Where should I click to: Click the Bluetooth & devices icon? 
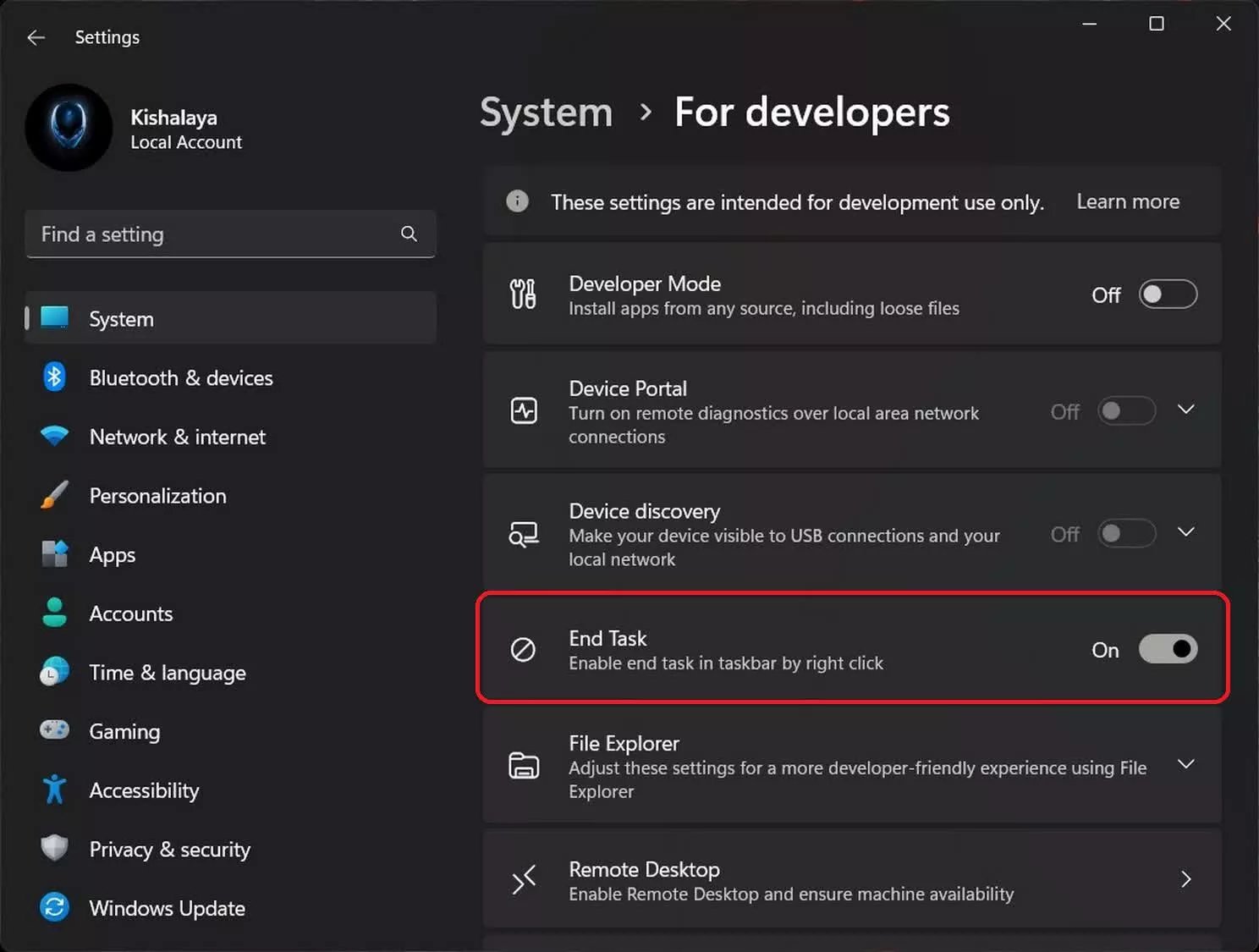54,377
